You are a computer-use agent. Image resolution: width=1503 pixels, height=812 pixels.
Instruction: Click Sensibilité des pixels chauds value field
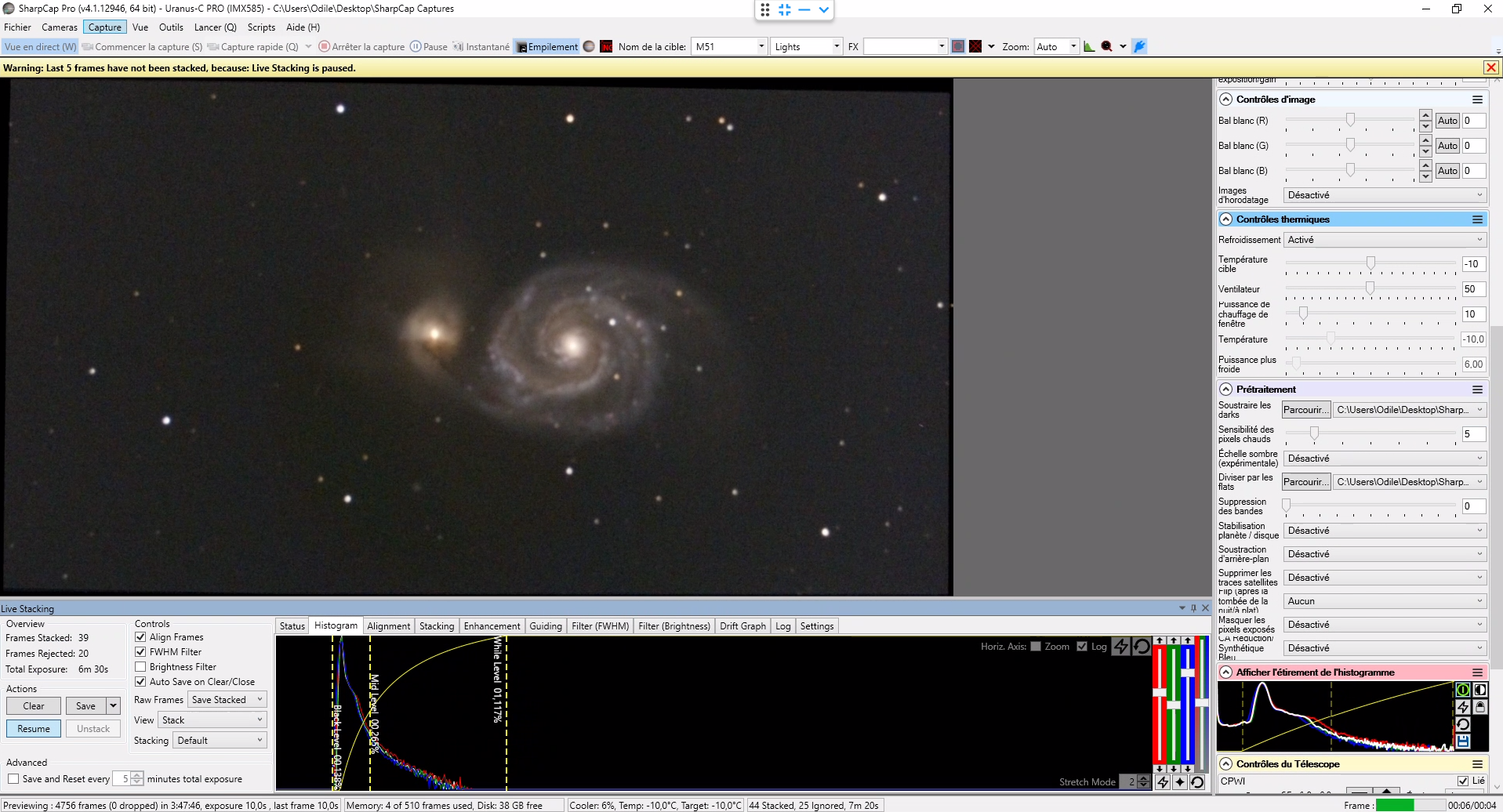[1473, 434]
